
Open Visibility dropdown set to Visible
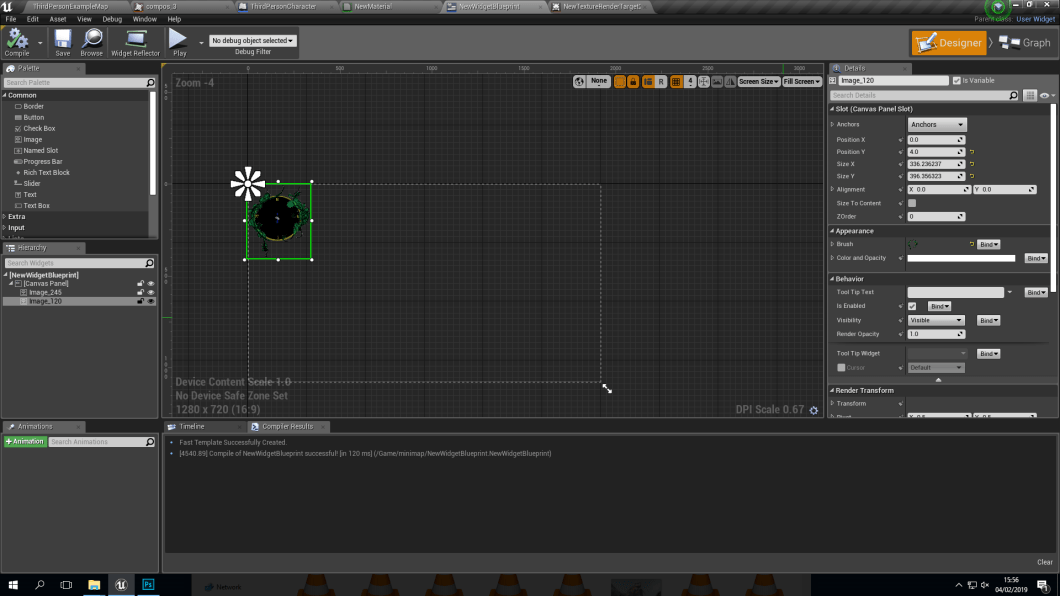pyautogui.click(x=936, y=320)
